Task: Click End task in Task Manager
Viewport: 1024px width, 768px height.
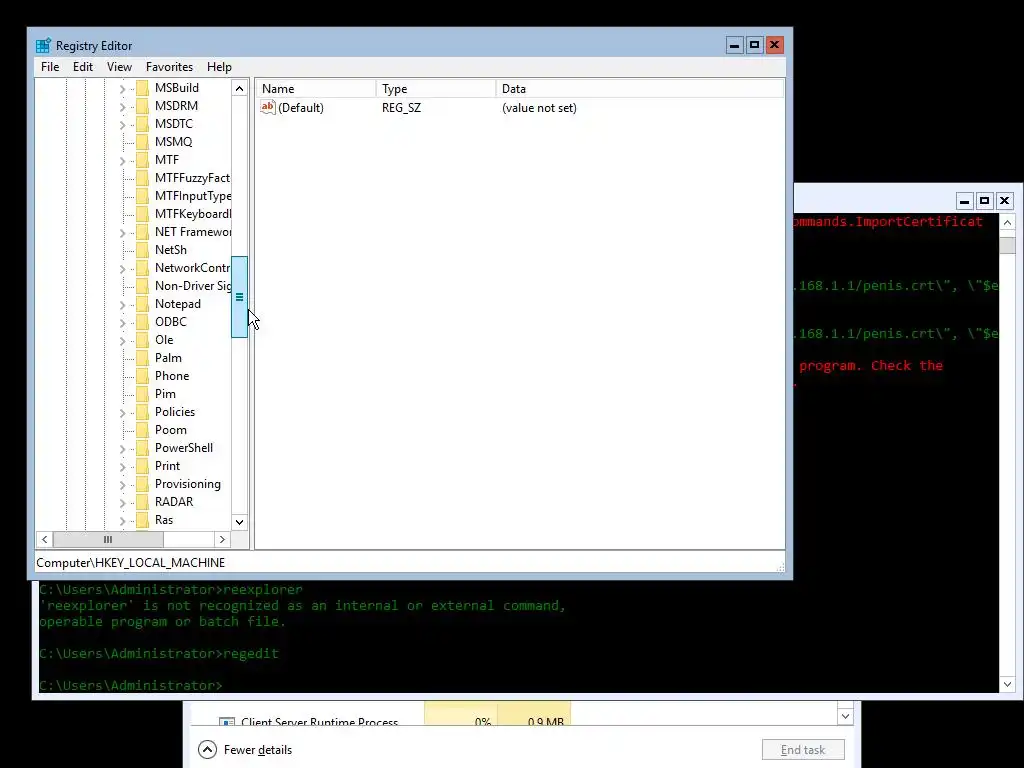Action: [803, 750]
